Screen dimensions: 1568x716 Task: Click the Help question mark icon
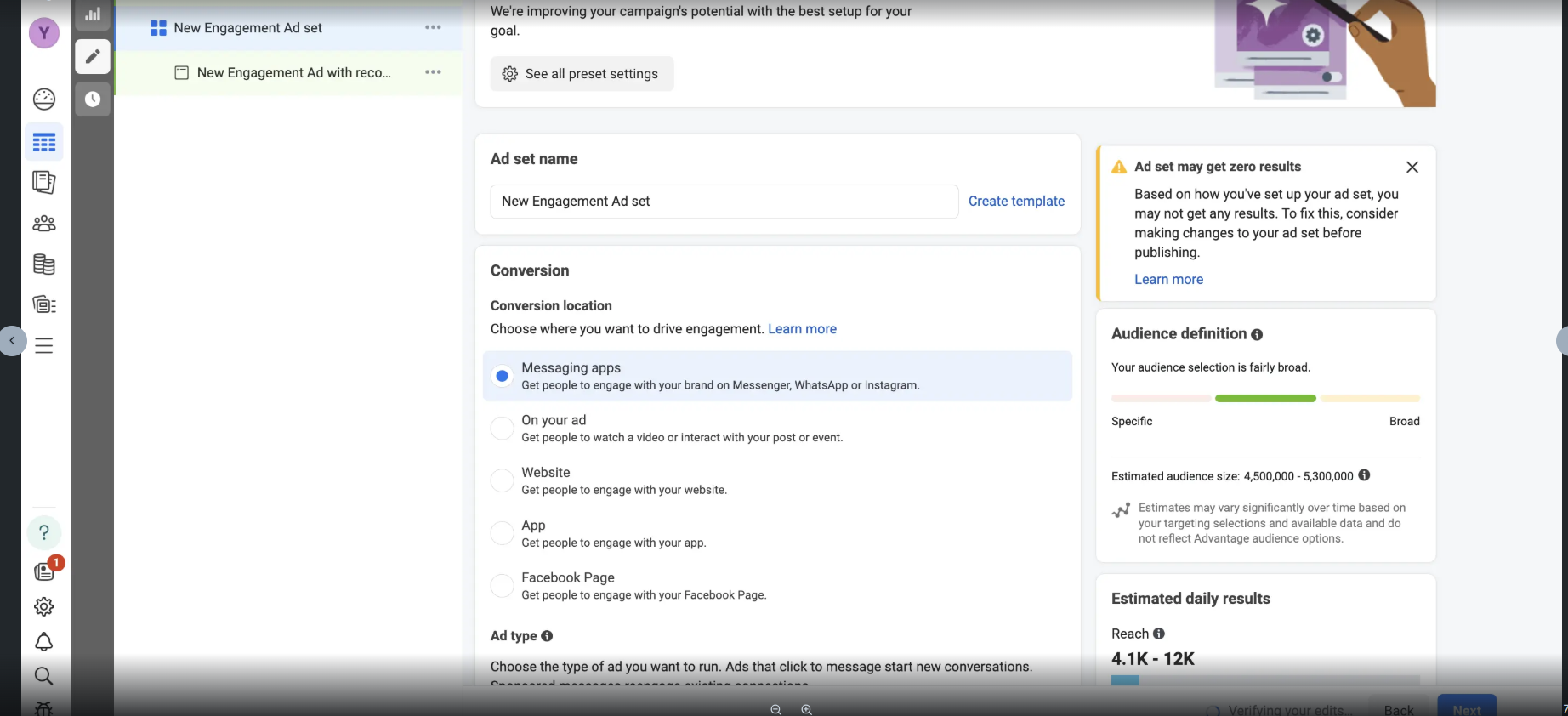(x=44, y=532)
